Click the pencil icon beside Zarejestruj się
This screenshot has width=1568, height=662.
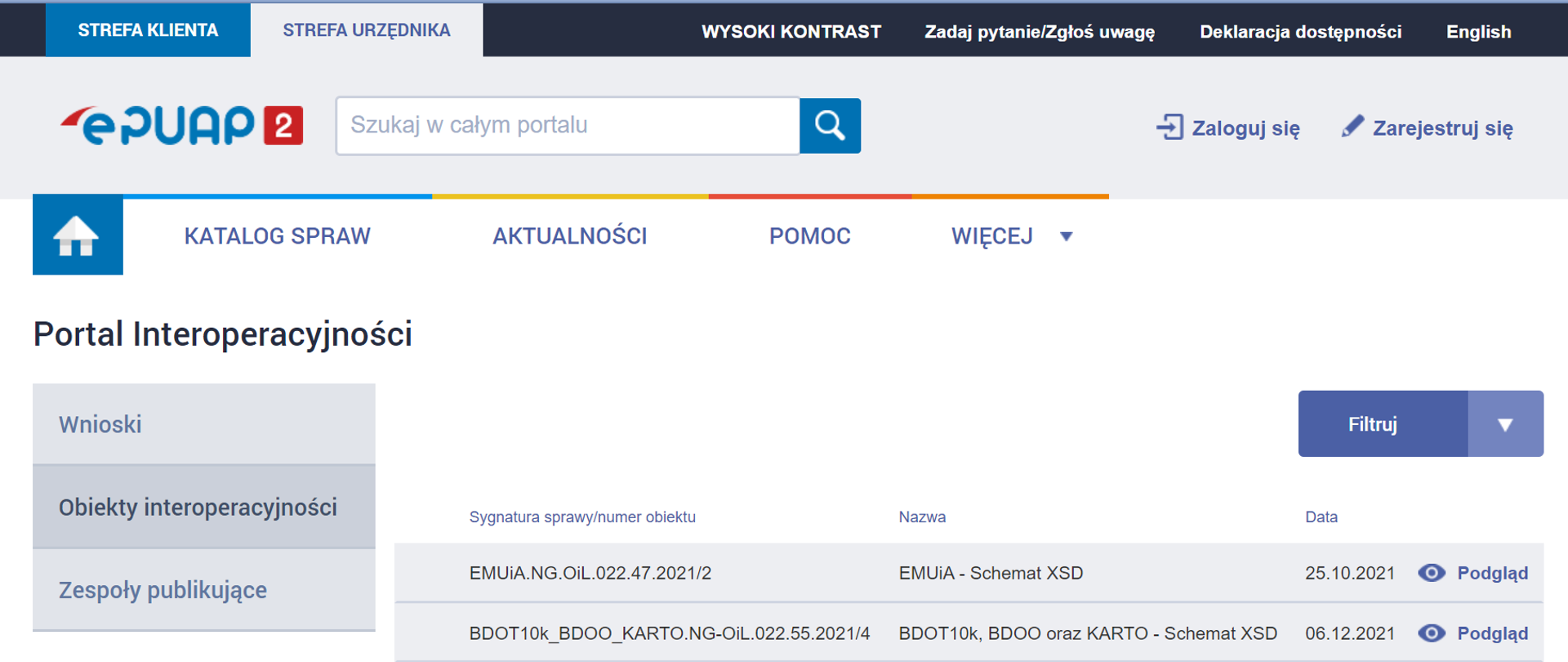coord(1352,127)
